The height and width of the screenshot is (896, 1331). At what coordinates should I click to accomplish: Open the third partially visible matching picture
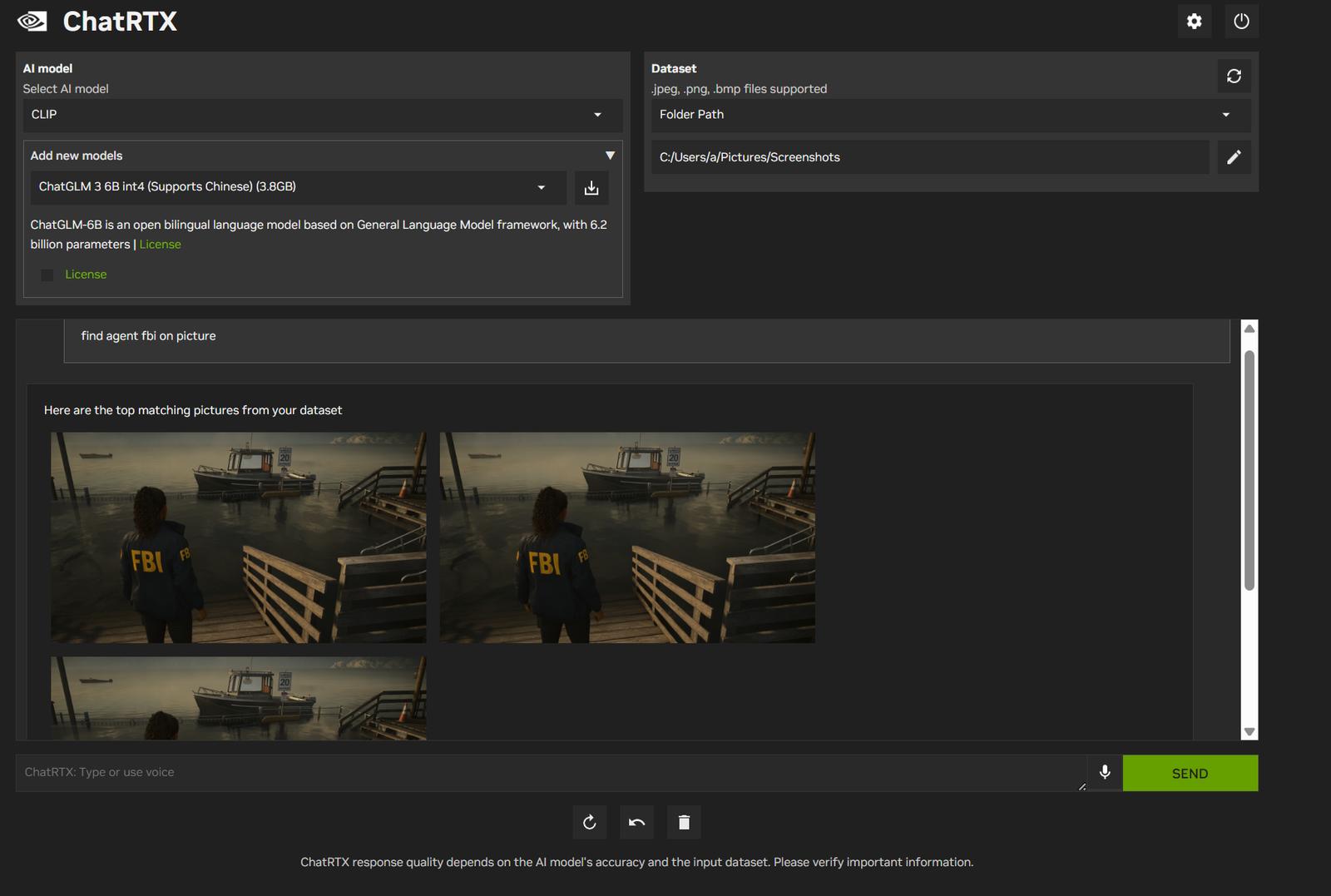pos(238,698)
